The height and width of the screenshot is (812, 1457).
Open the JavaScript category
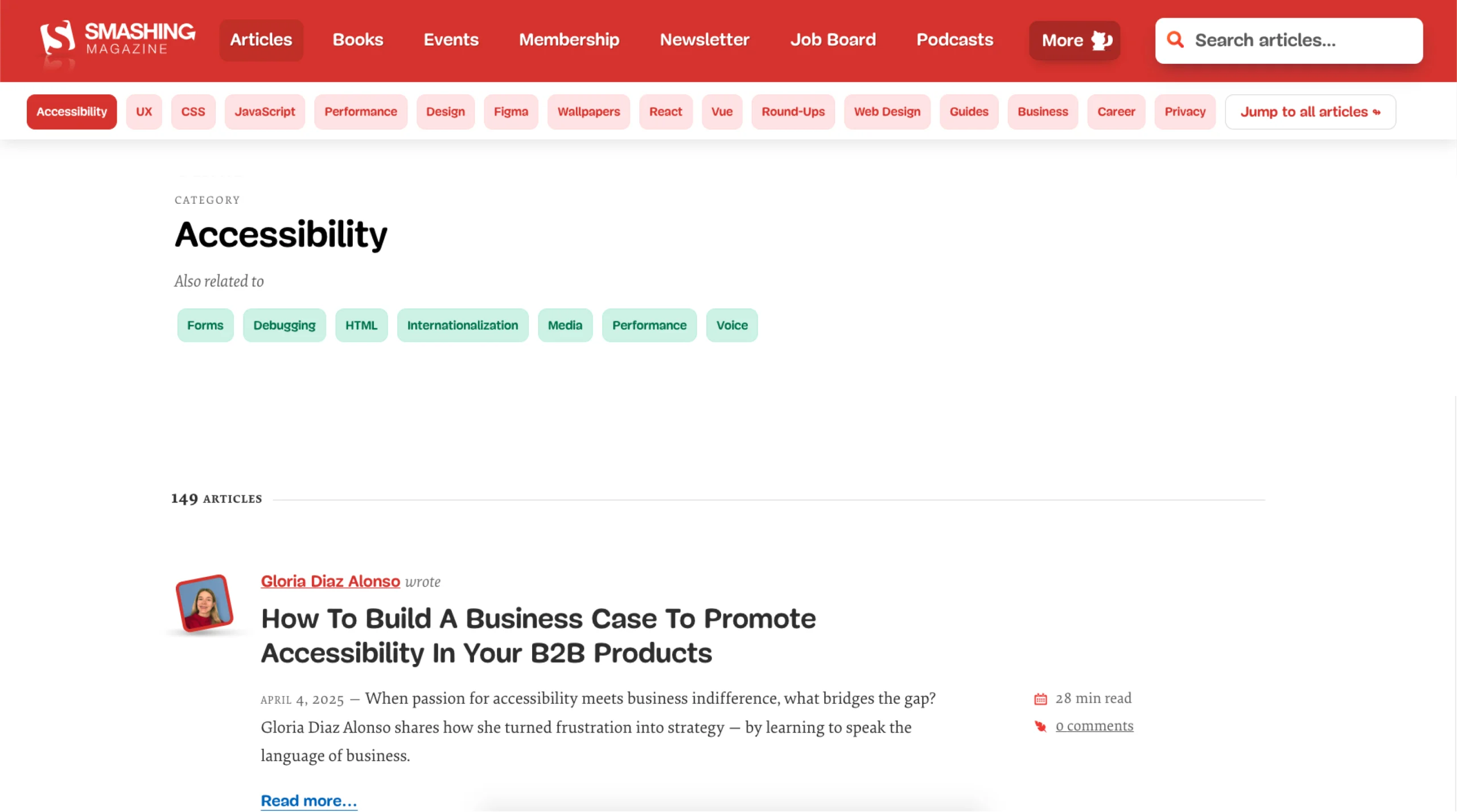pyautogui.click(x=265, y=112)
